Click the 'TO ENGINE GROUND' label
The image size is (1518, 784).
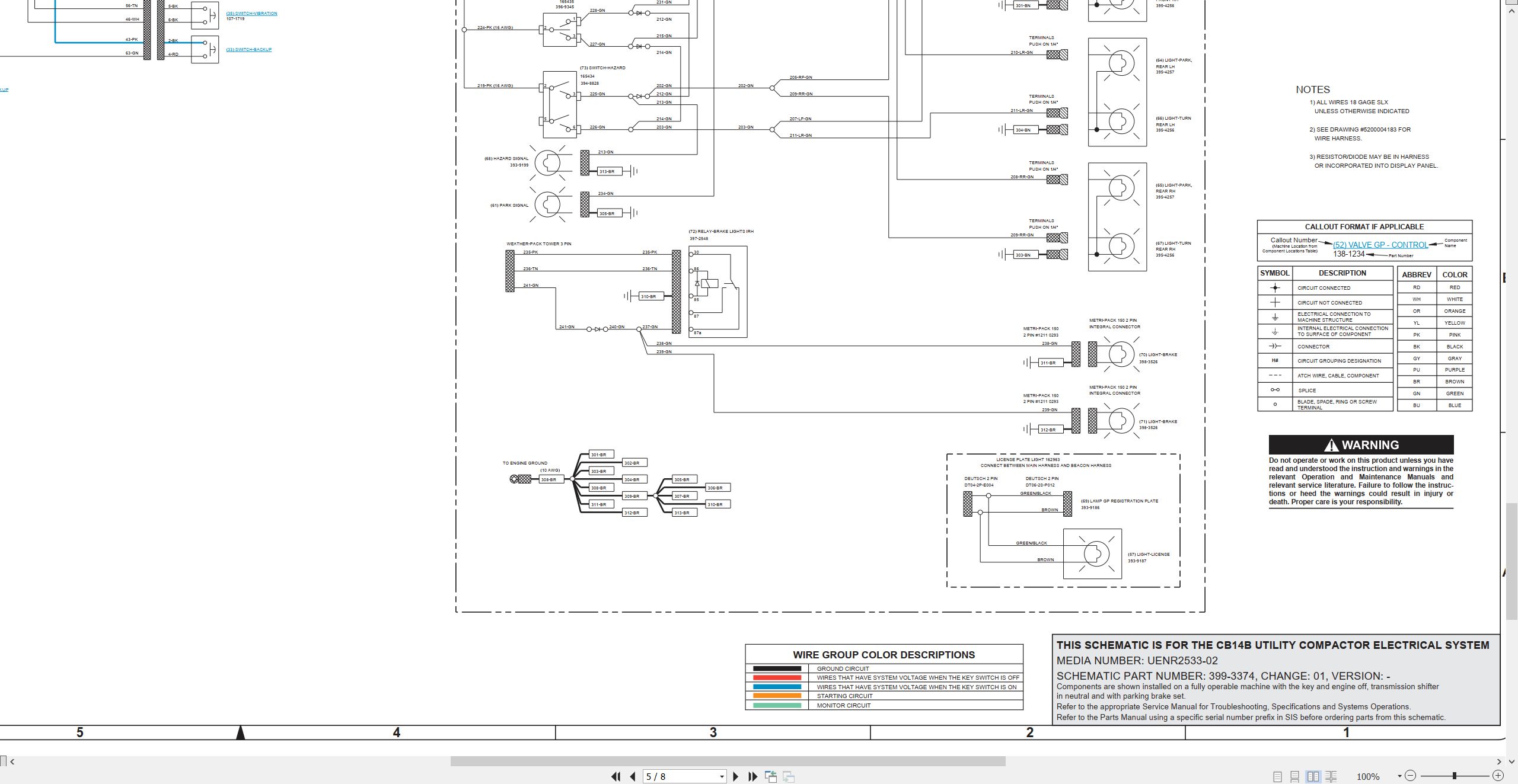click(x=525, y=463)
